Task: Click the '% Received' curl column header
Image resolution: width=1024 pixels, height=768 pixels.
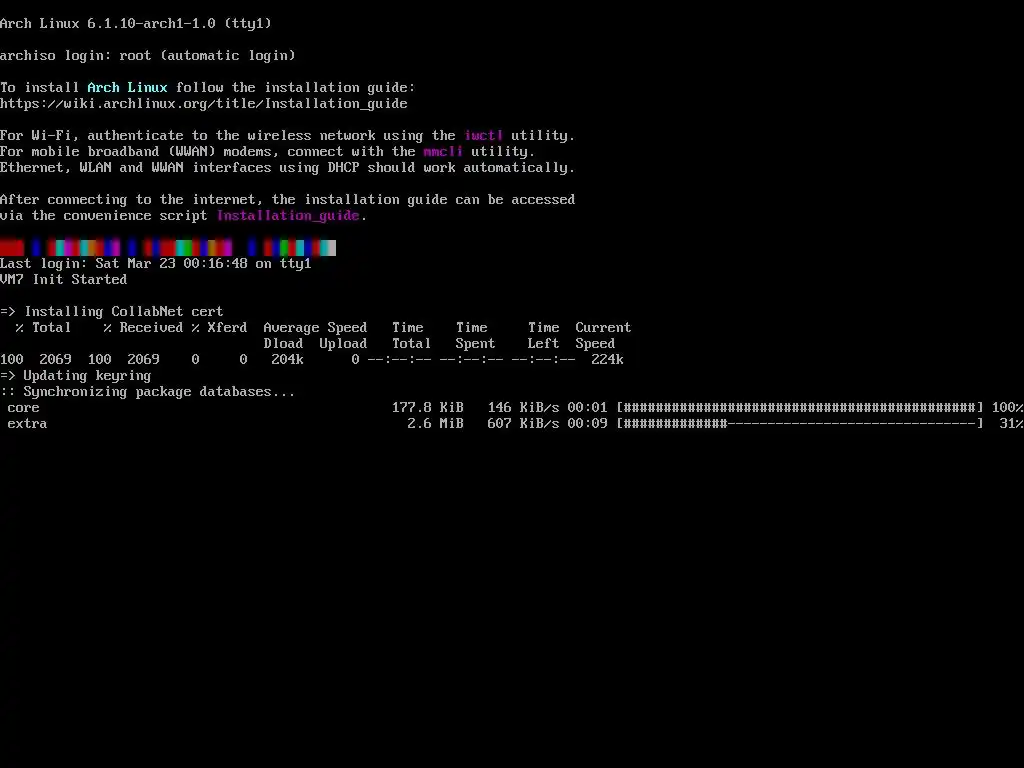Action: (143, 328)
